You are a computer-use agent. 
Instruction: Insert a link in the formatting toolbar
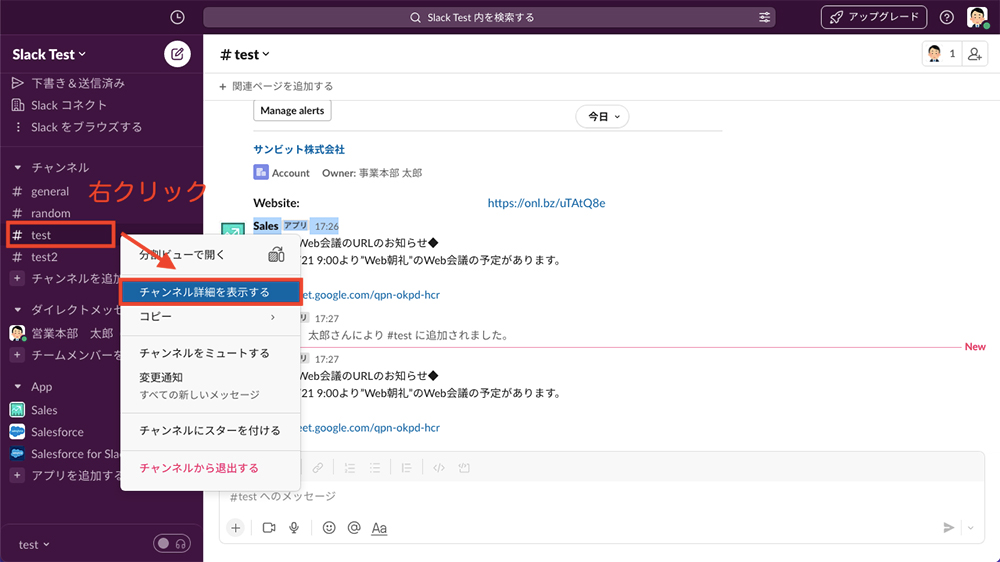pos(318,468)
